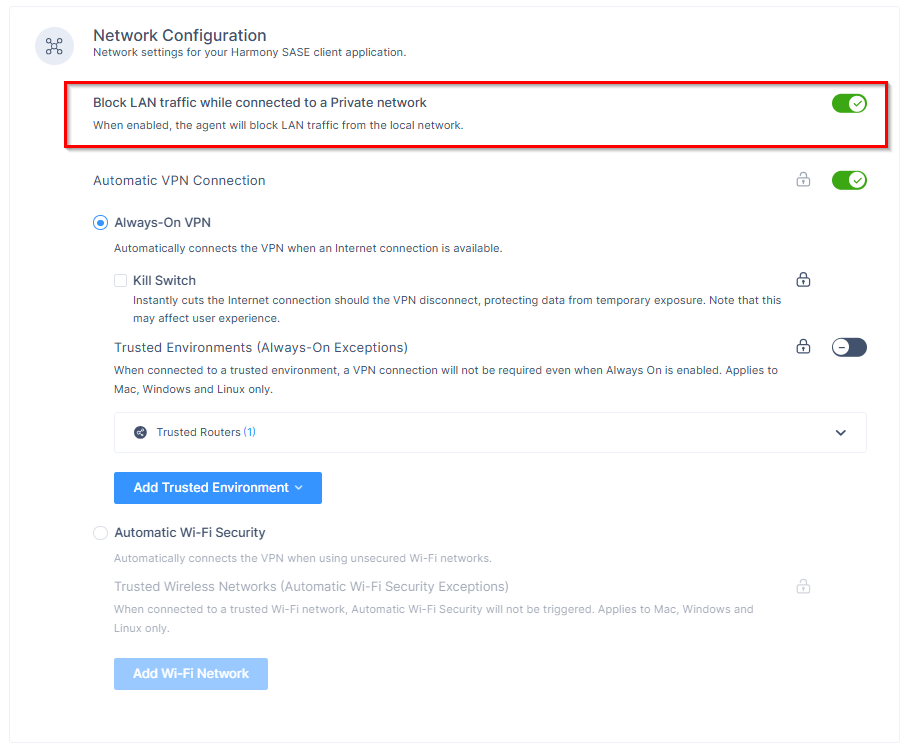Expand the Trusted Routers row chevron
The width and height of the screenshot is (910, 752).
(840, 433)
